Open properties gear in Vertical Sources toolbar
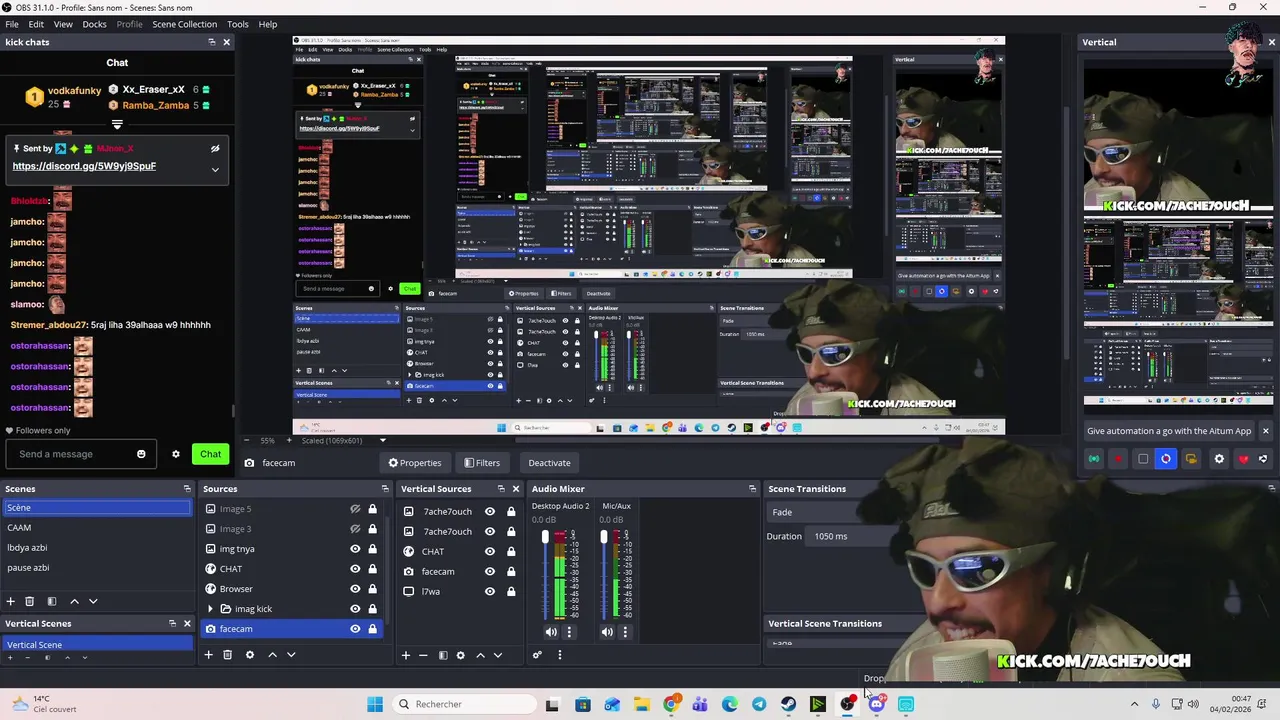Viewport: 1280px width, 720px height. pyautogui.click(x=460, y=655)
